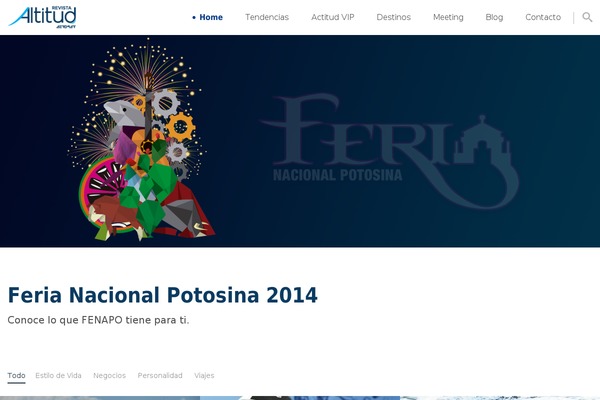
Task: Visit the Blog page
Action: coord(494,17)
